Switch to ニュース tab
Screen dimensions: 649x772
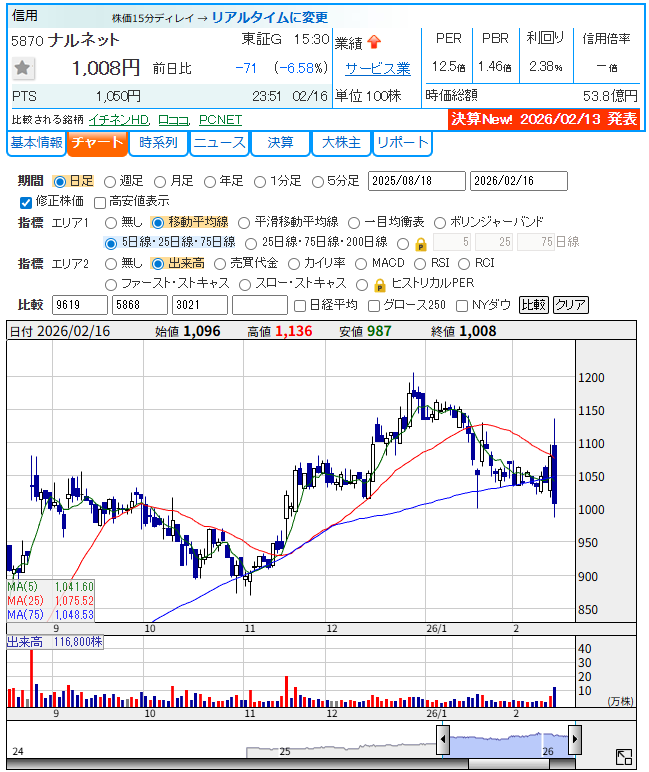pyautogui.click(x=220, y=143)
